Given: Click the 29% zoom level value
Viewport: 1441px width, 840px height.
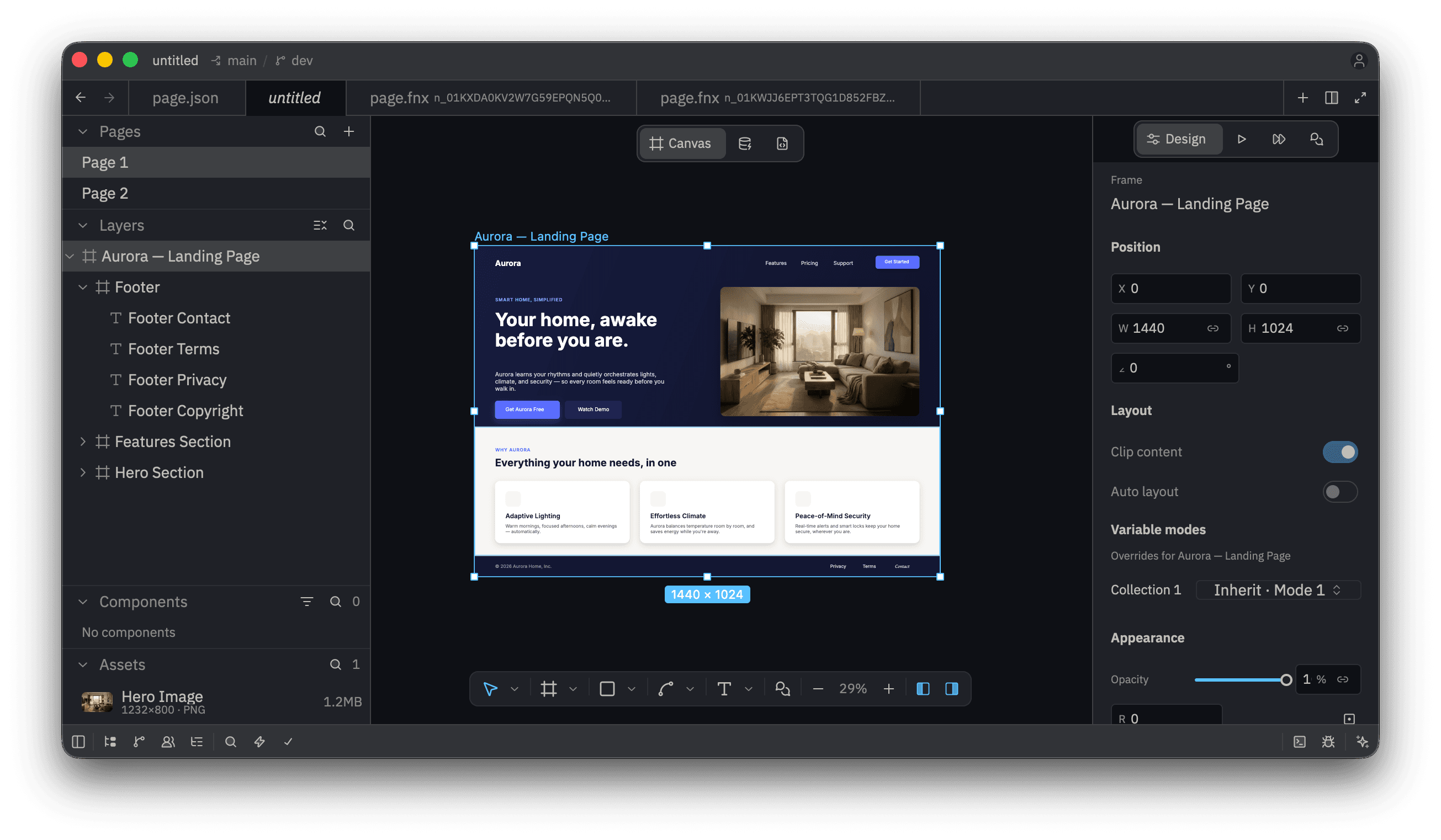Looking at the screenshot, I should [x=852, y=689].
